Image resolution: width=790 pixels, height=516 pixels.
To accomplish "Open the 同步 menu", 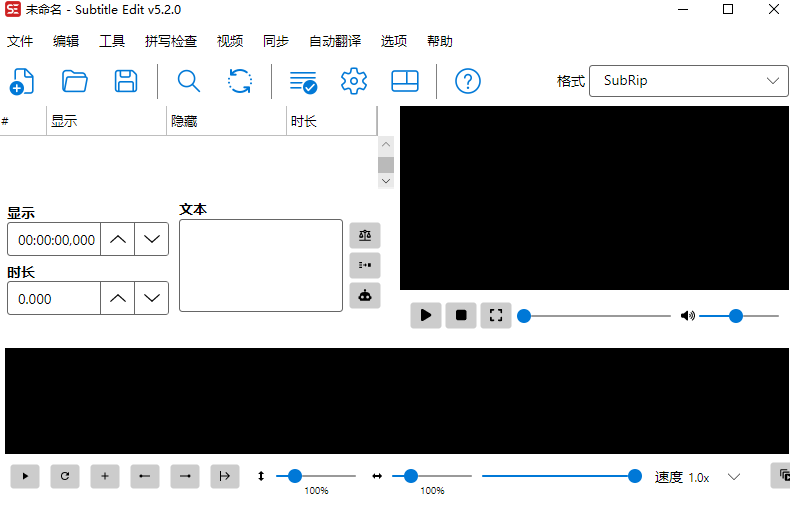I will (x=276, y=41).
